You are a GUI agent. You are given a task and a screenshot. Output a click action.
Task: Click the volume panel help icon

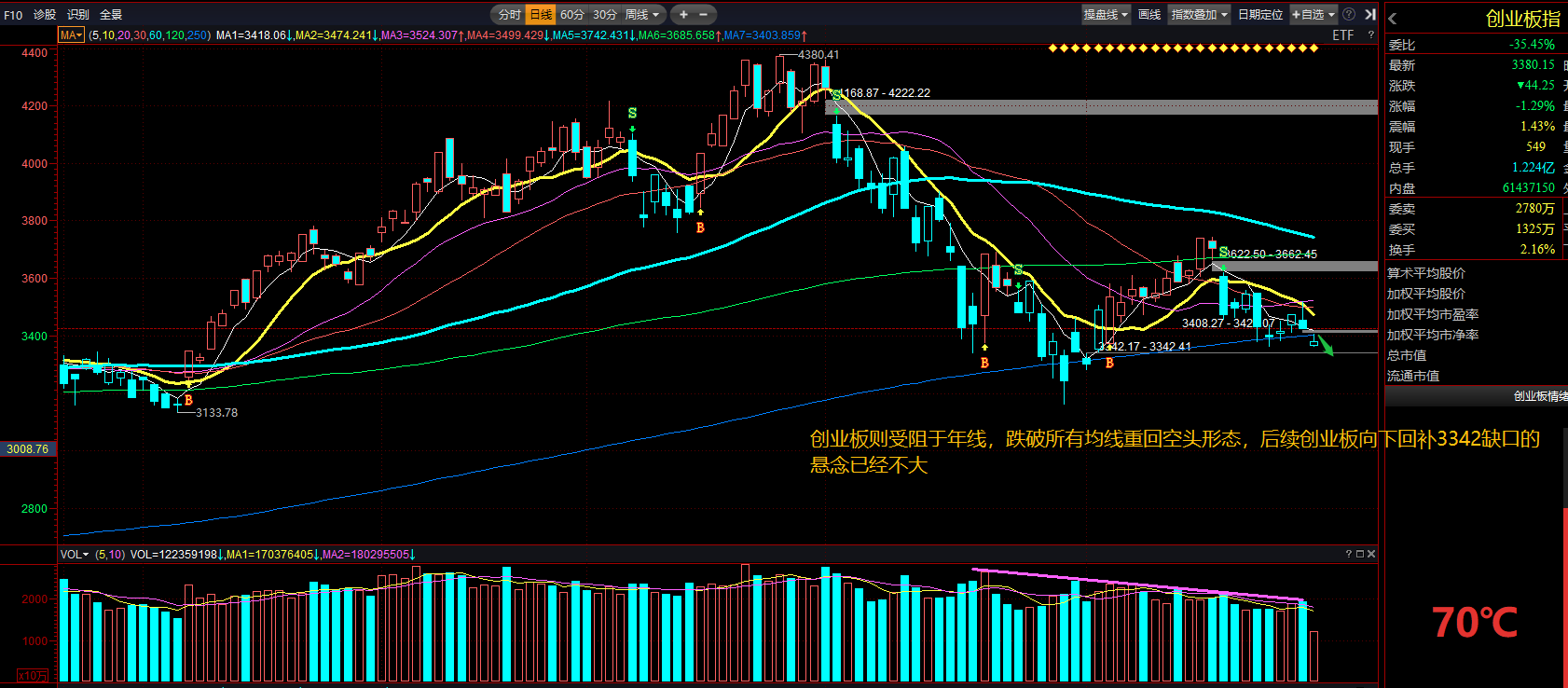(1348, 555)
